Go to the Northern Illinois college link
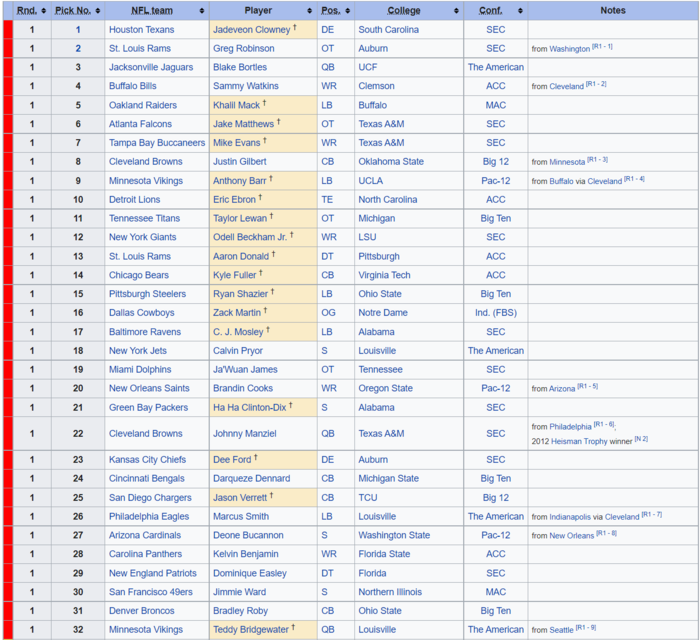This screenshot has width=700, height=640. 392,592
